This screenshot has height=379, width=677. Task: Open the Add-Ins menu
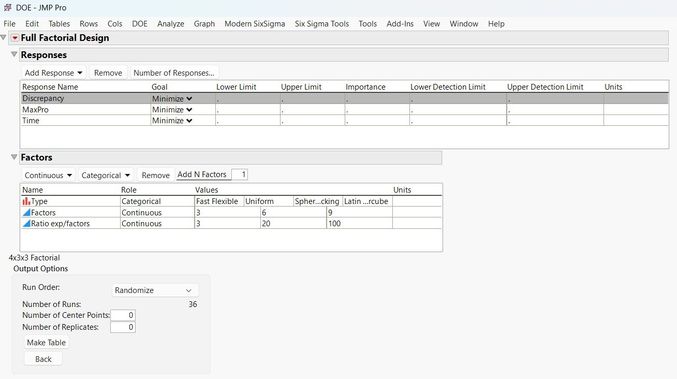(400, 24)
